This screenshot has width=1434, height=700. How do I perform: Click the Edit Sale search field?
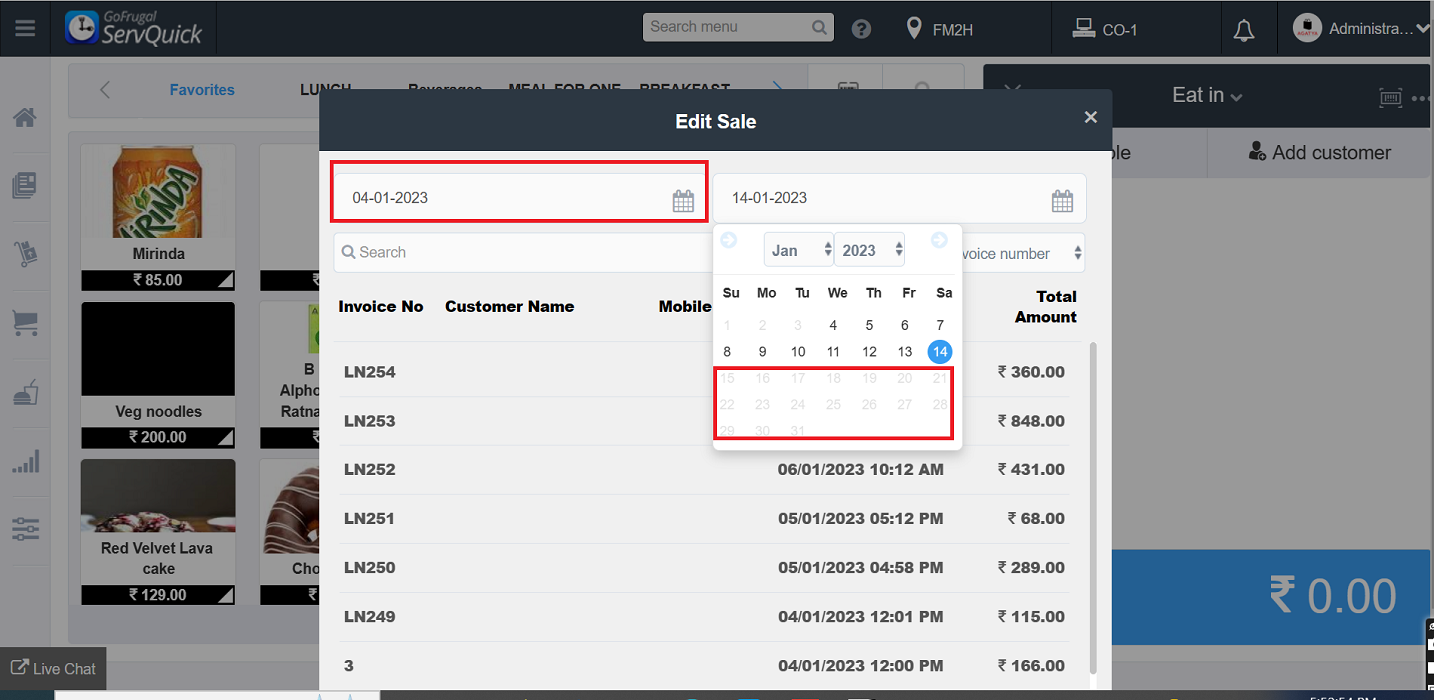523,252
